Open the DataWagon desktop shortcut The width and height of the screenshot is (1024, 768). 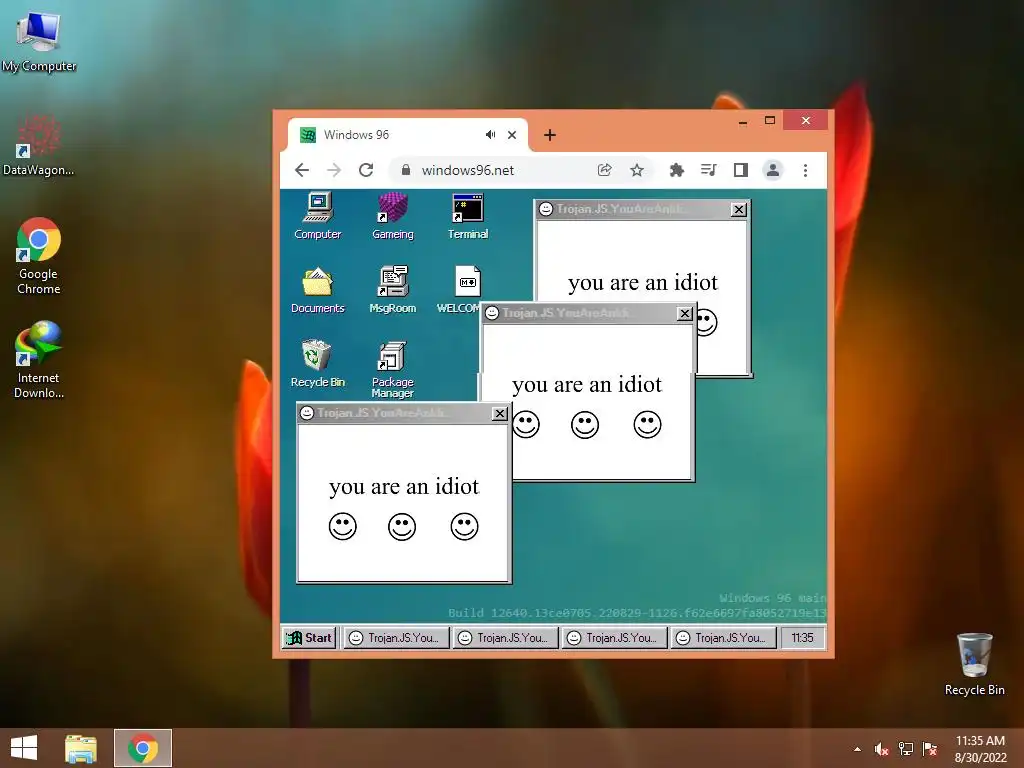(39, 145)
